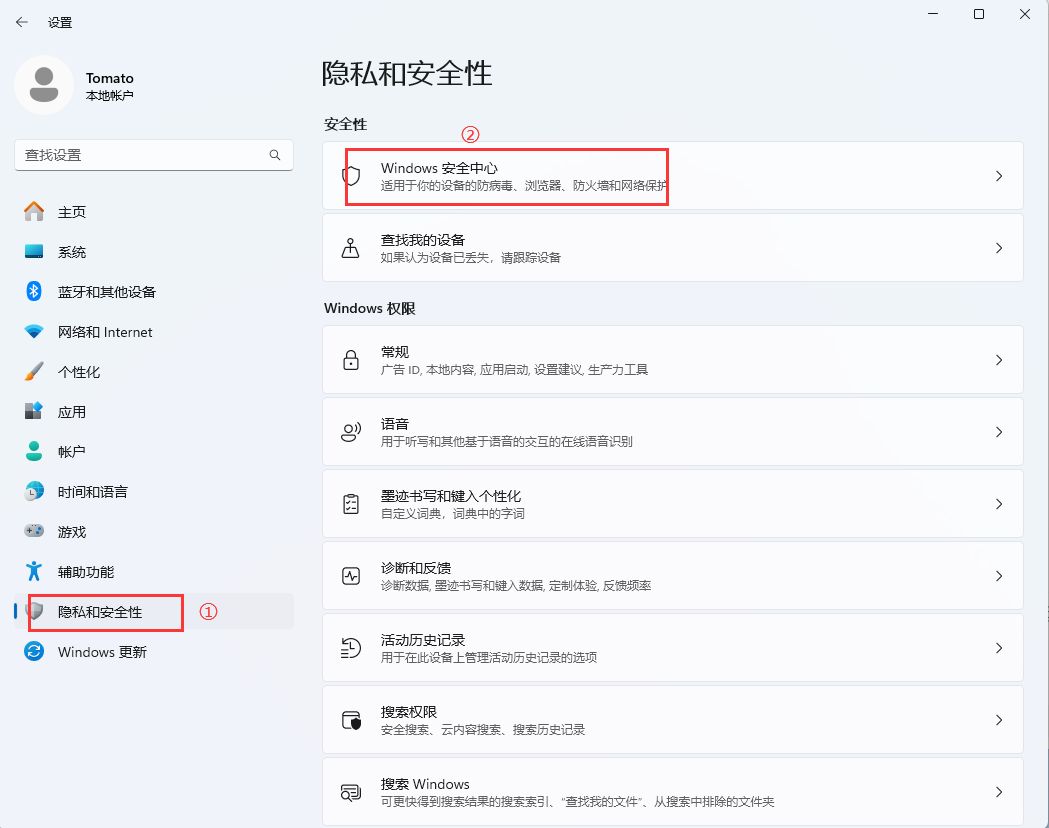This screenshot has width=1049, height=828.
Task: Click the 活动历史记录 history clock icon
Action: pos(351,648)
